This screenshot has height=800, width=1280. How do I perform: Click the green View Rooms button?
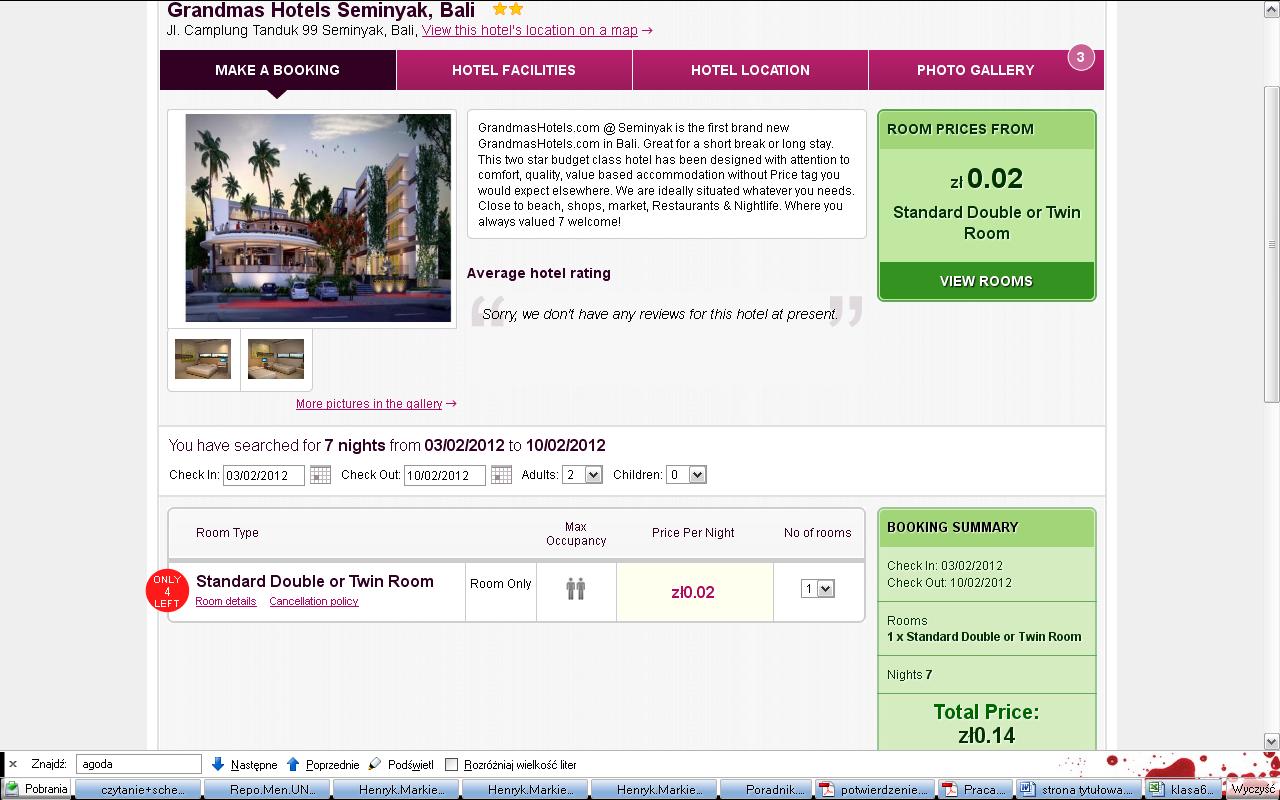(x=986, y=281)
